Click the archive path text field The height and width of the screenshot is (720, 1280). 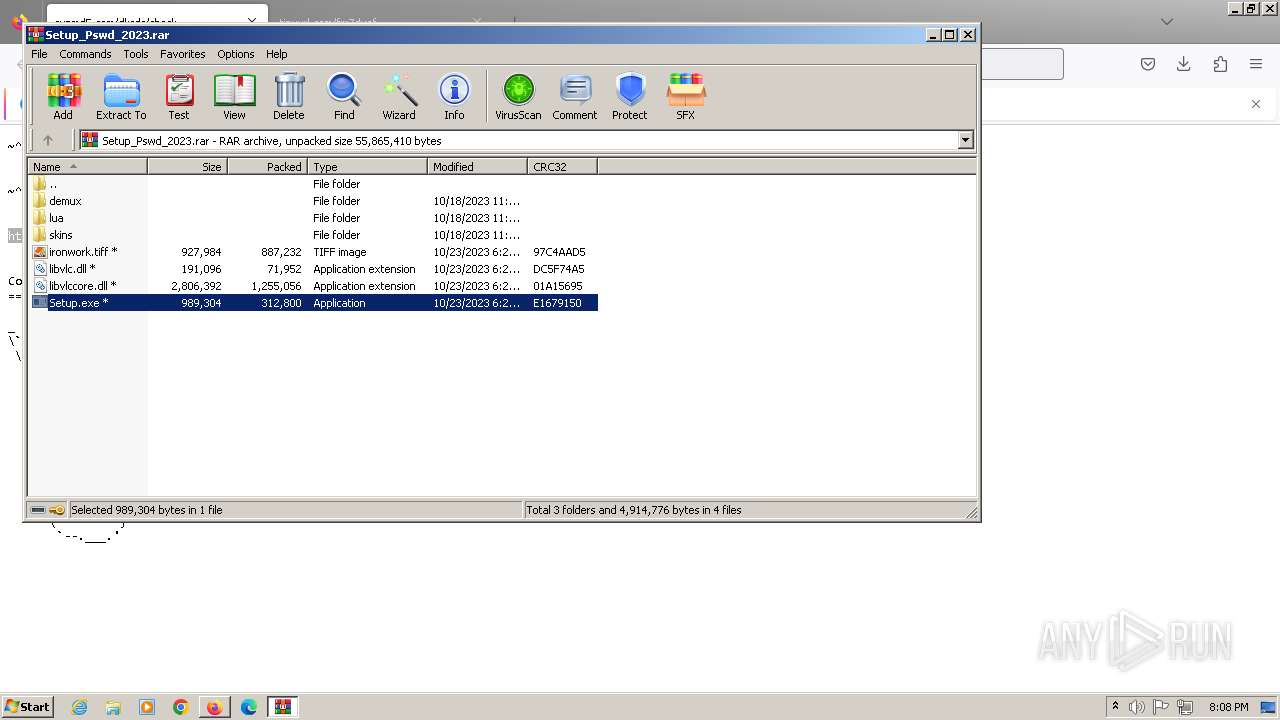(x=519, y=141)
